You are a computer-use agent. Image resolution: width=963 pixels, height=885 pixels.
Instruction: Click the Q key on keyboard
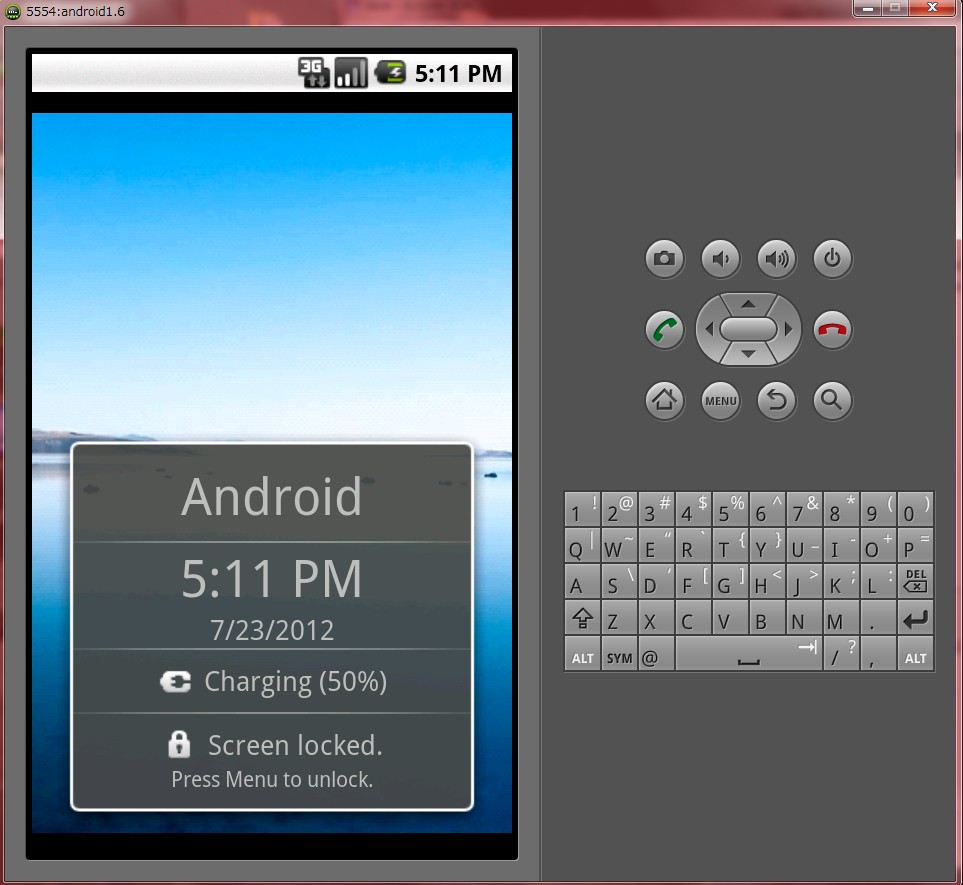pos(582,545)
